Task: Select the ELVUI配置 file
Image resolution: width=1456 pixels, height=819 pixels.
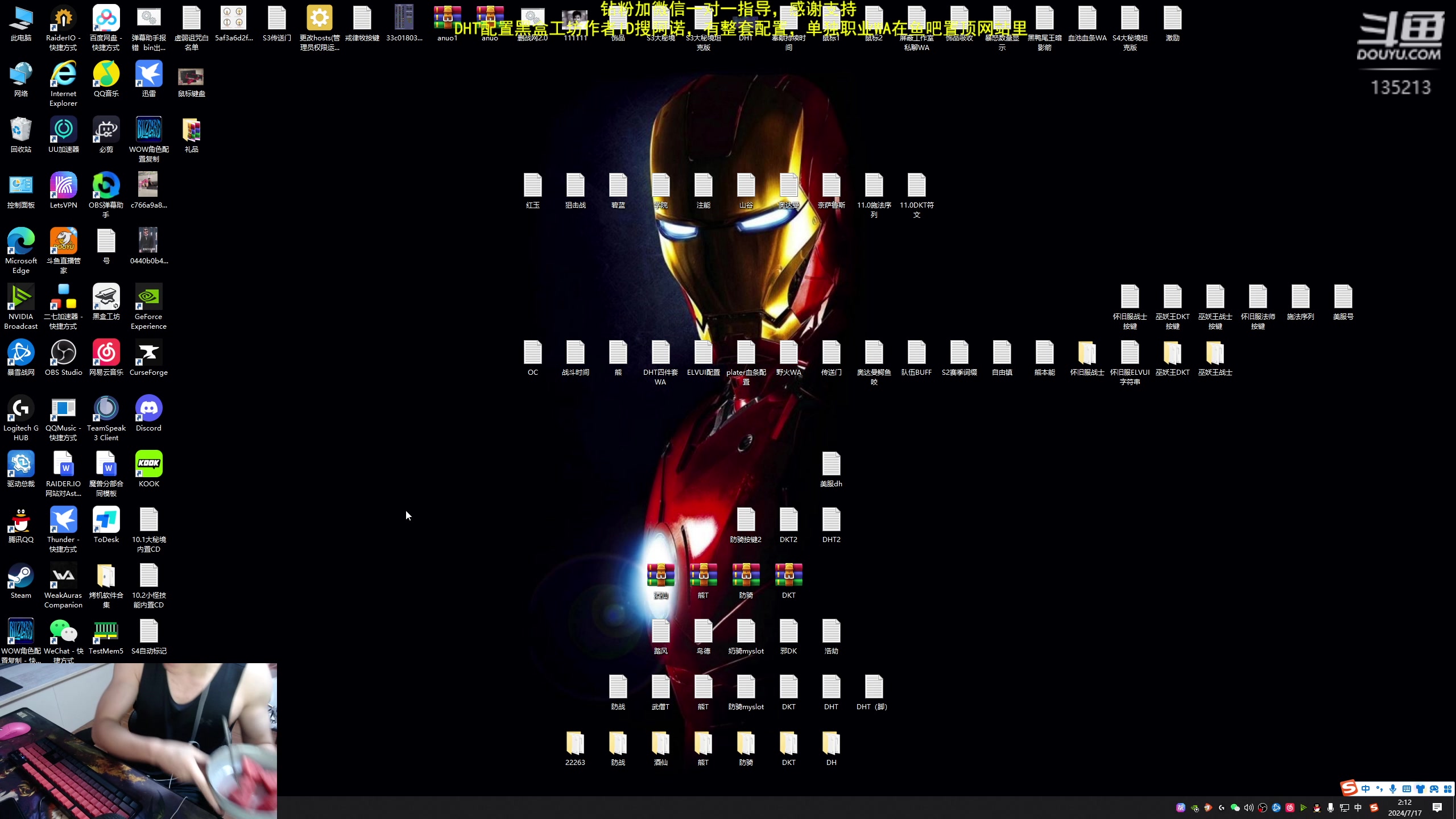Action: click(704, 358)
